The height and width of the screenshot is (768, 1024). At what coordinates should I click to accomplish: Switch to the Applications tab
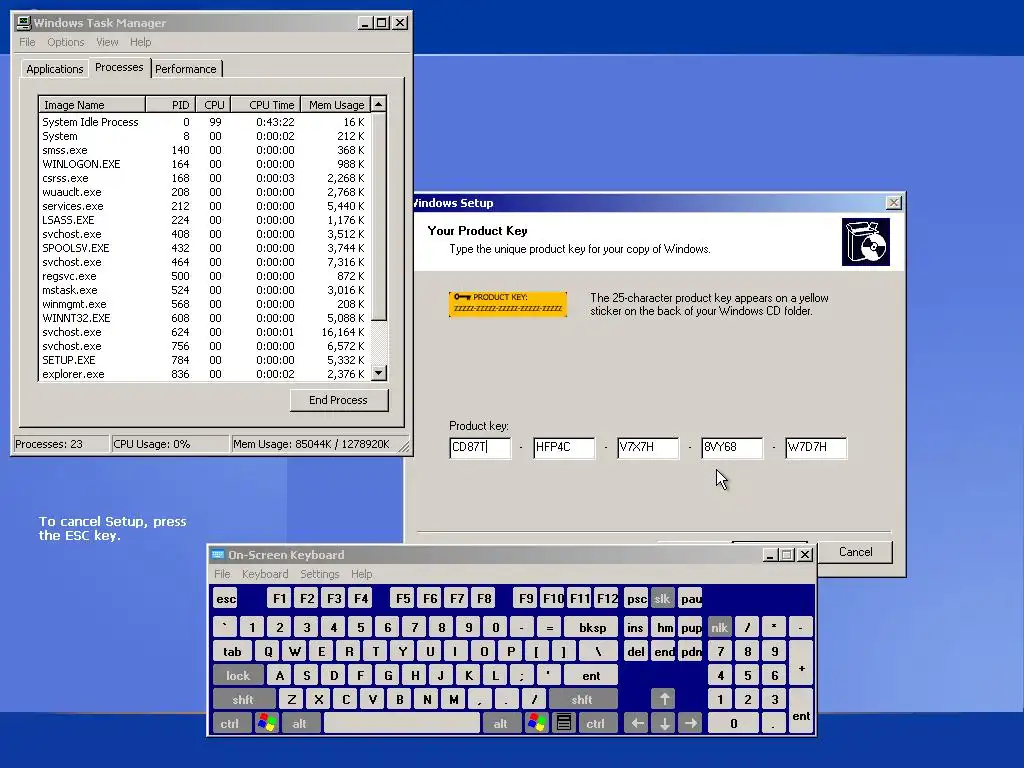click(x=55, y=69)
